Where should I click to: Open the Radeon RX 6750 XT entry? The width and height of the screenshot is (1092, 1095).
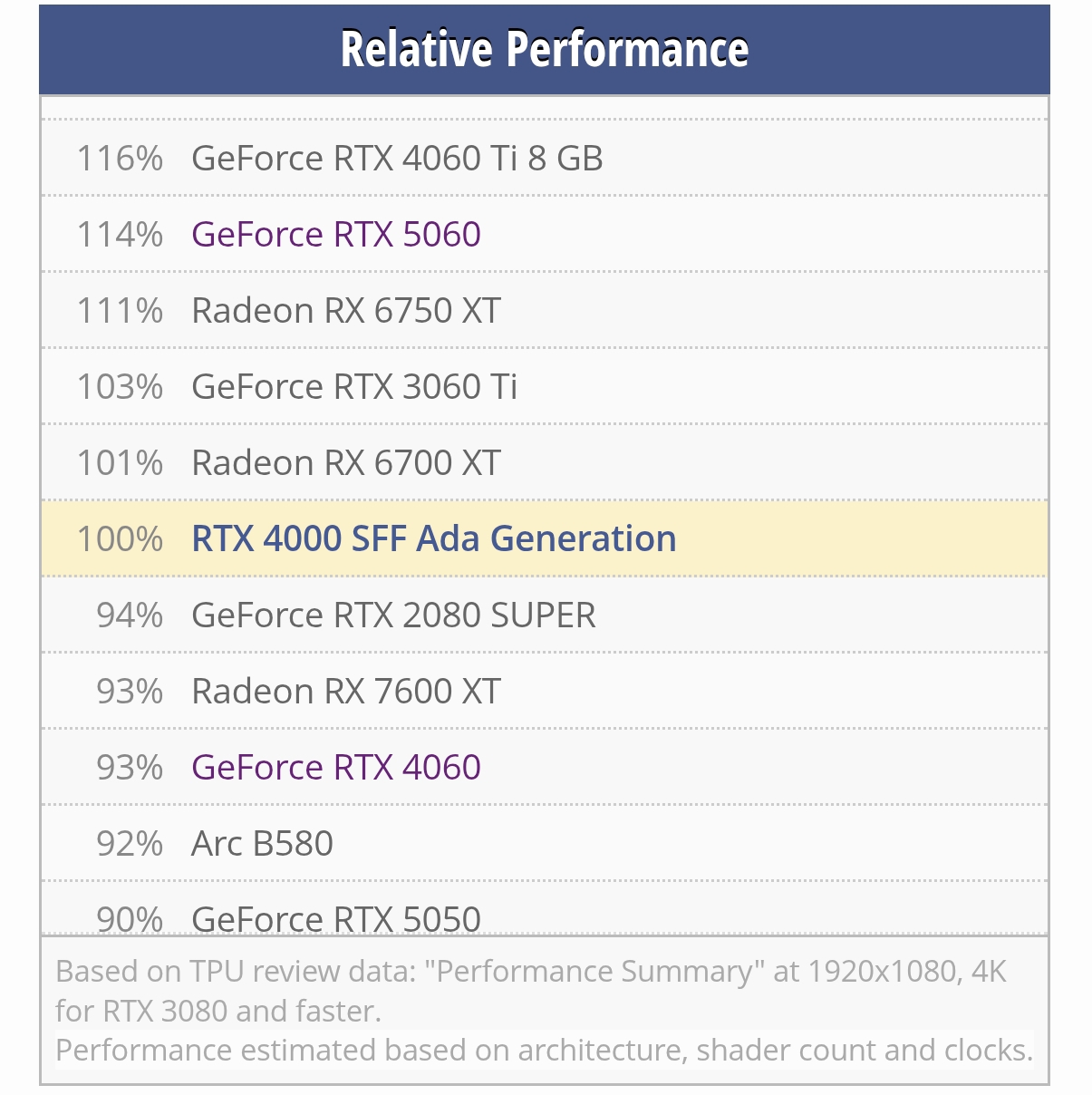point(346,311)
